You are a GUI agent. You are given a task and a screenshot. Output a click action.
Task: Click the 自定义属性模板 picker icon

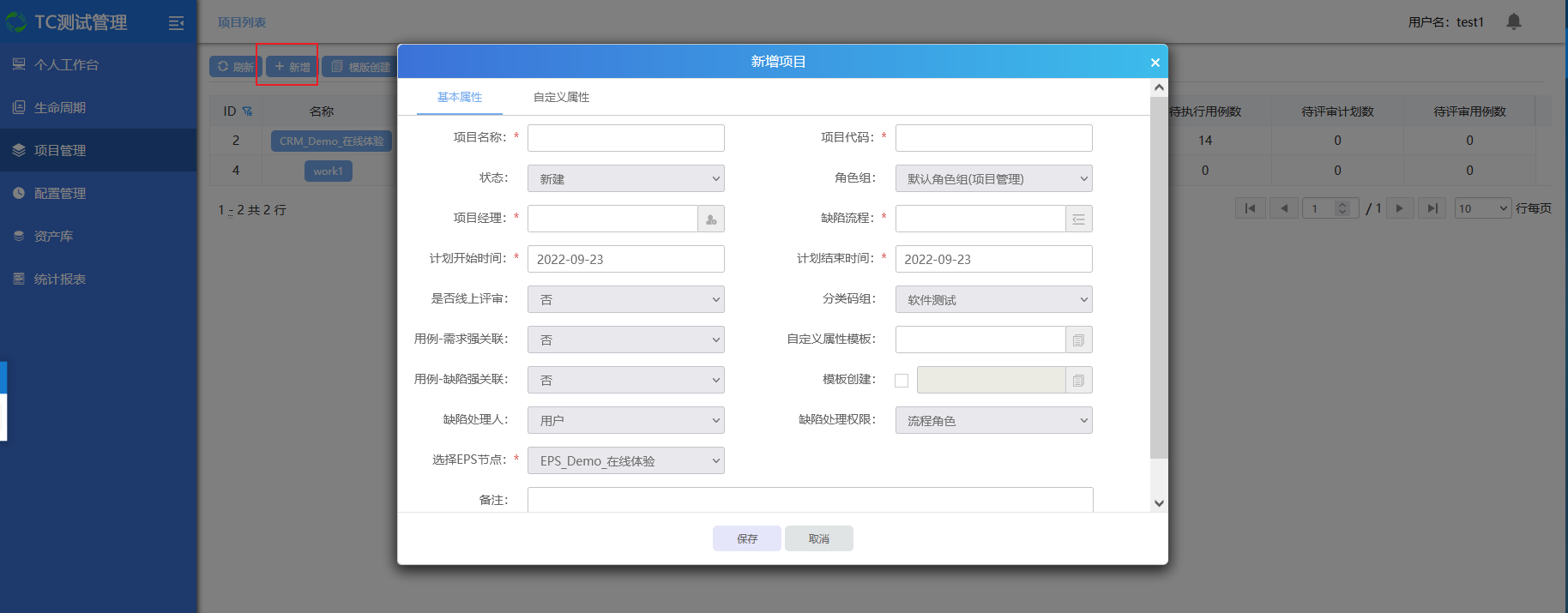coord(1078,340)
